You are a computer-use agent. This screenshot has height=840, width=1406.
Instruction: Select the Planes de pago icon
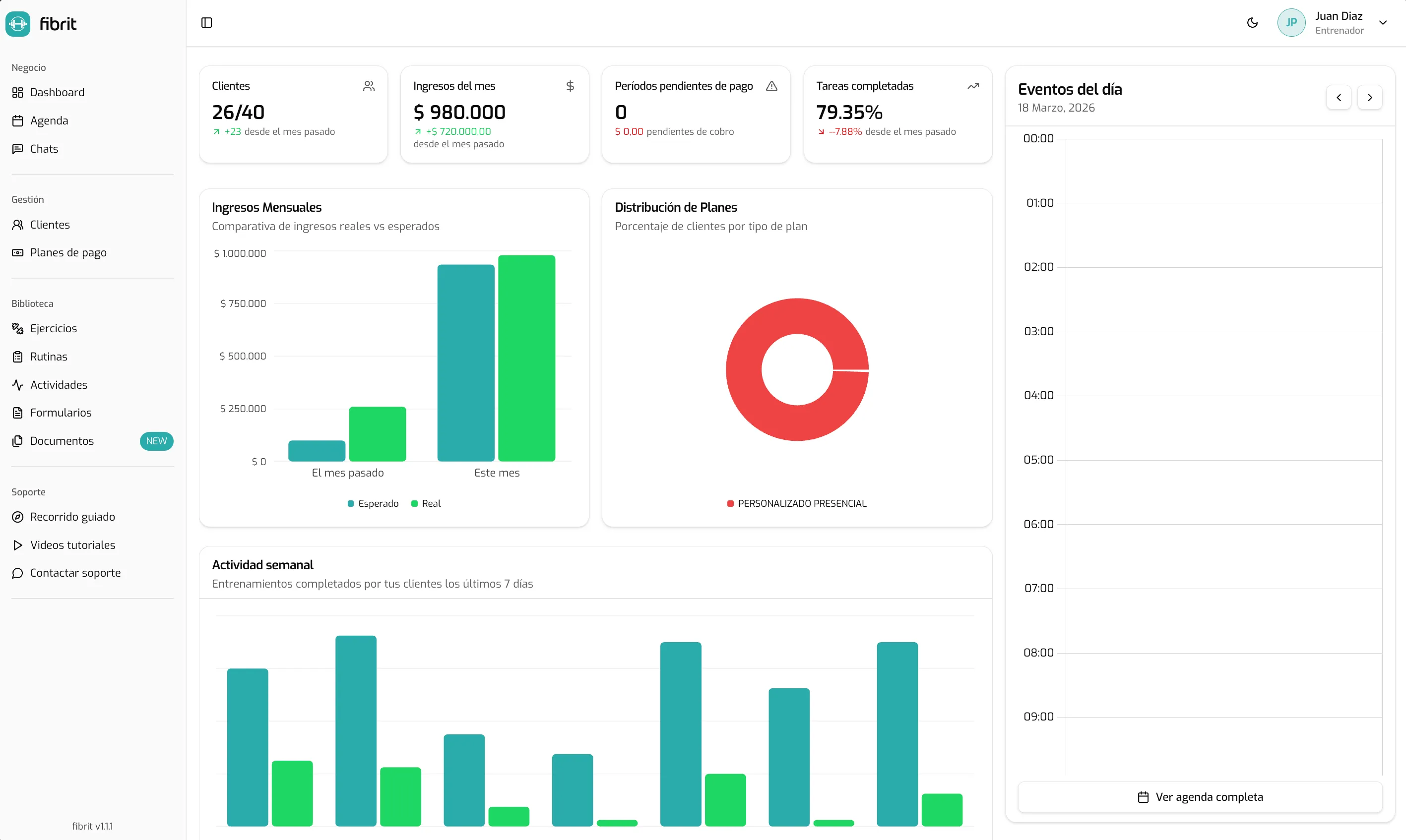click(17, 252)
